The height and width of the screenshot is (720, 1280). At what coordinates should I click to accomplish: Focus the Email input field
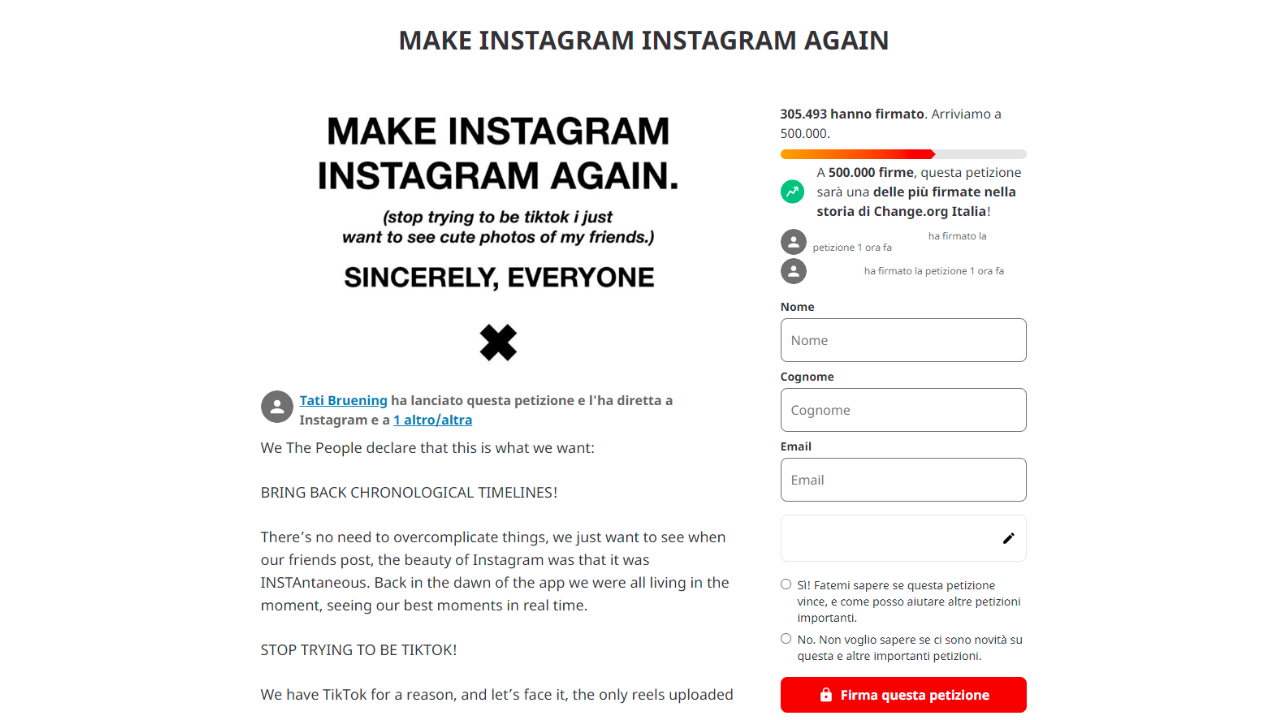(904, 480)
